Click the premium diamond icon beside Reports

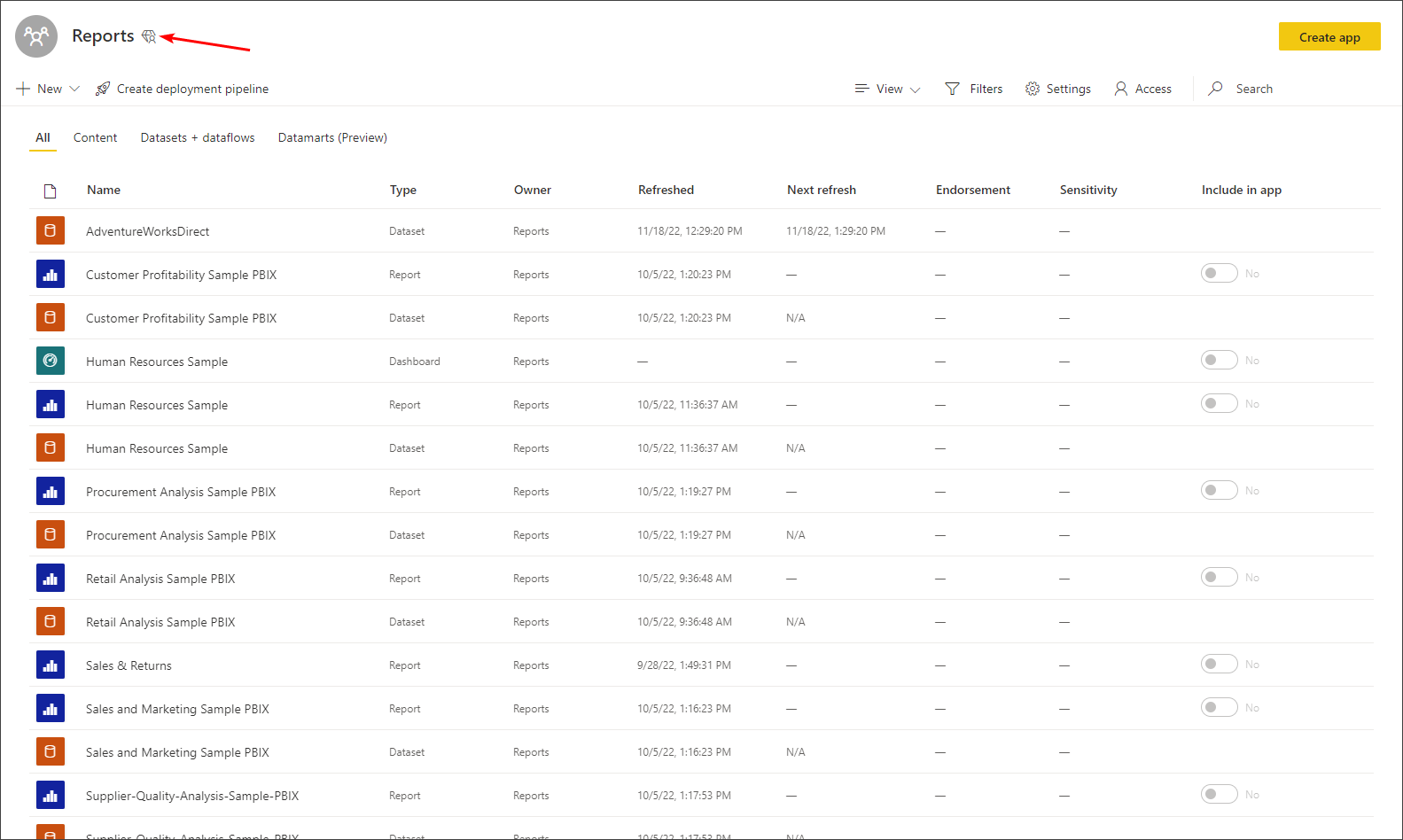[x=149, y=36]
